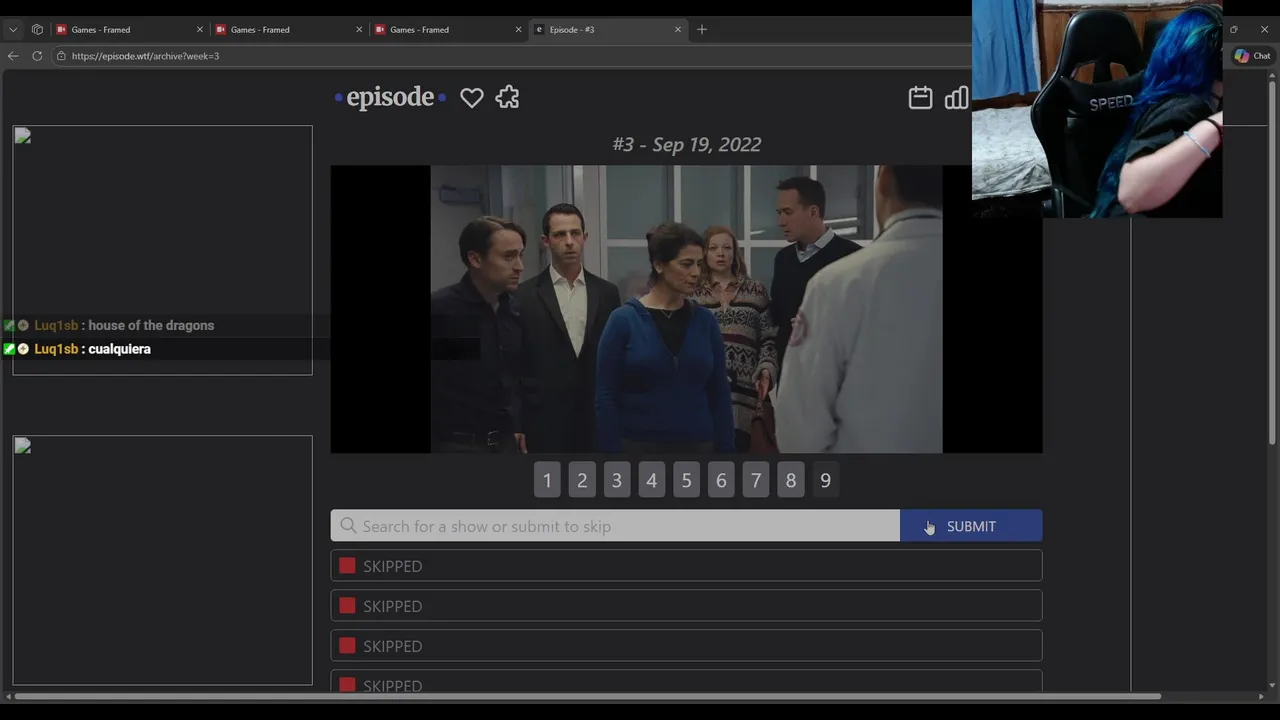The image size is (1280, 720).
Task: Close the second Games - Framed tab
Action: click(359, 29)
